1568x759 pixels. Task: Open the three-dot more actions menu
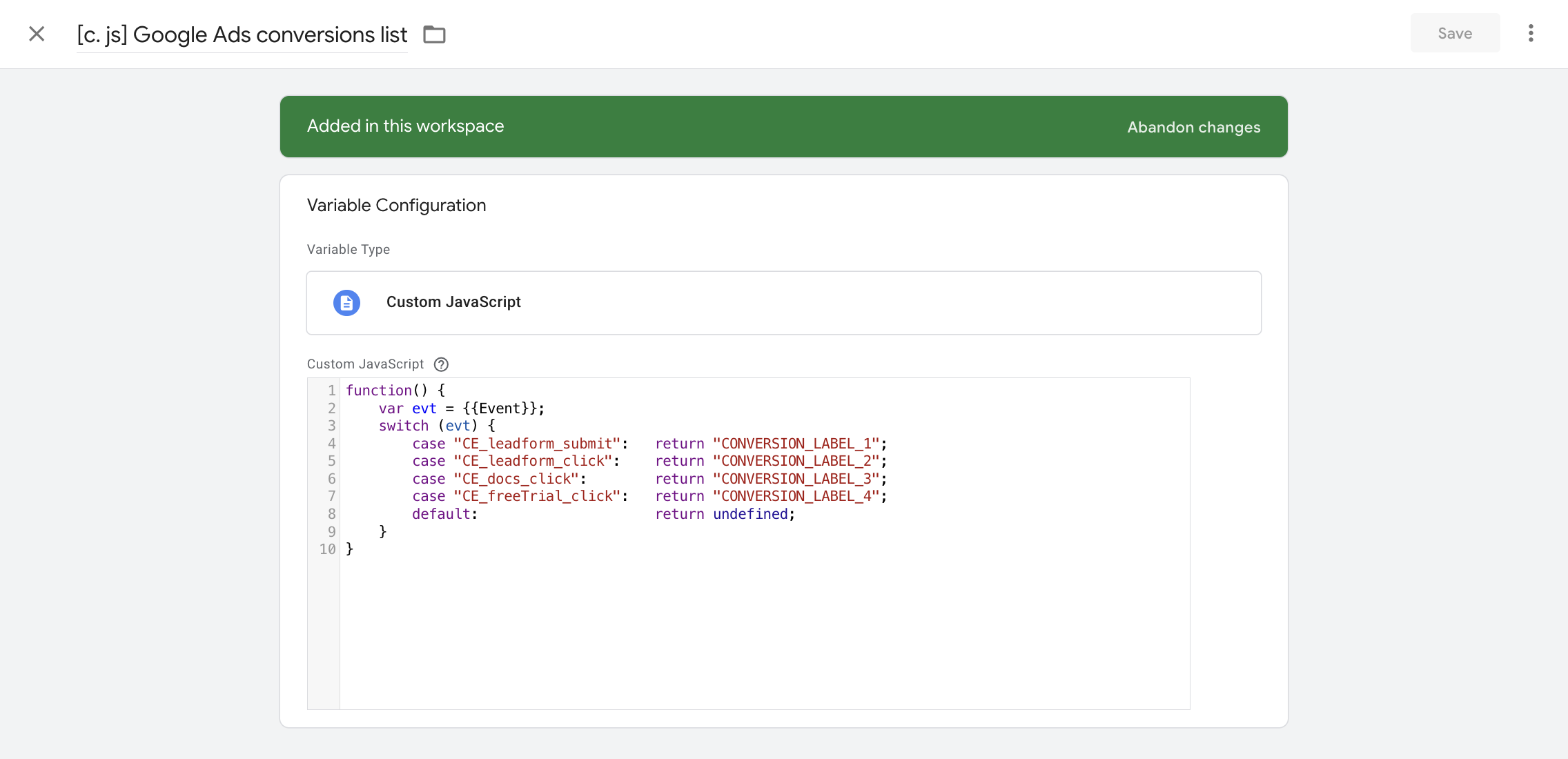point(1531,33)
